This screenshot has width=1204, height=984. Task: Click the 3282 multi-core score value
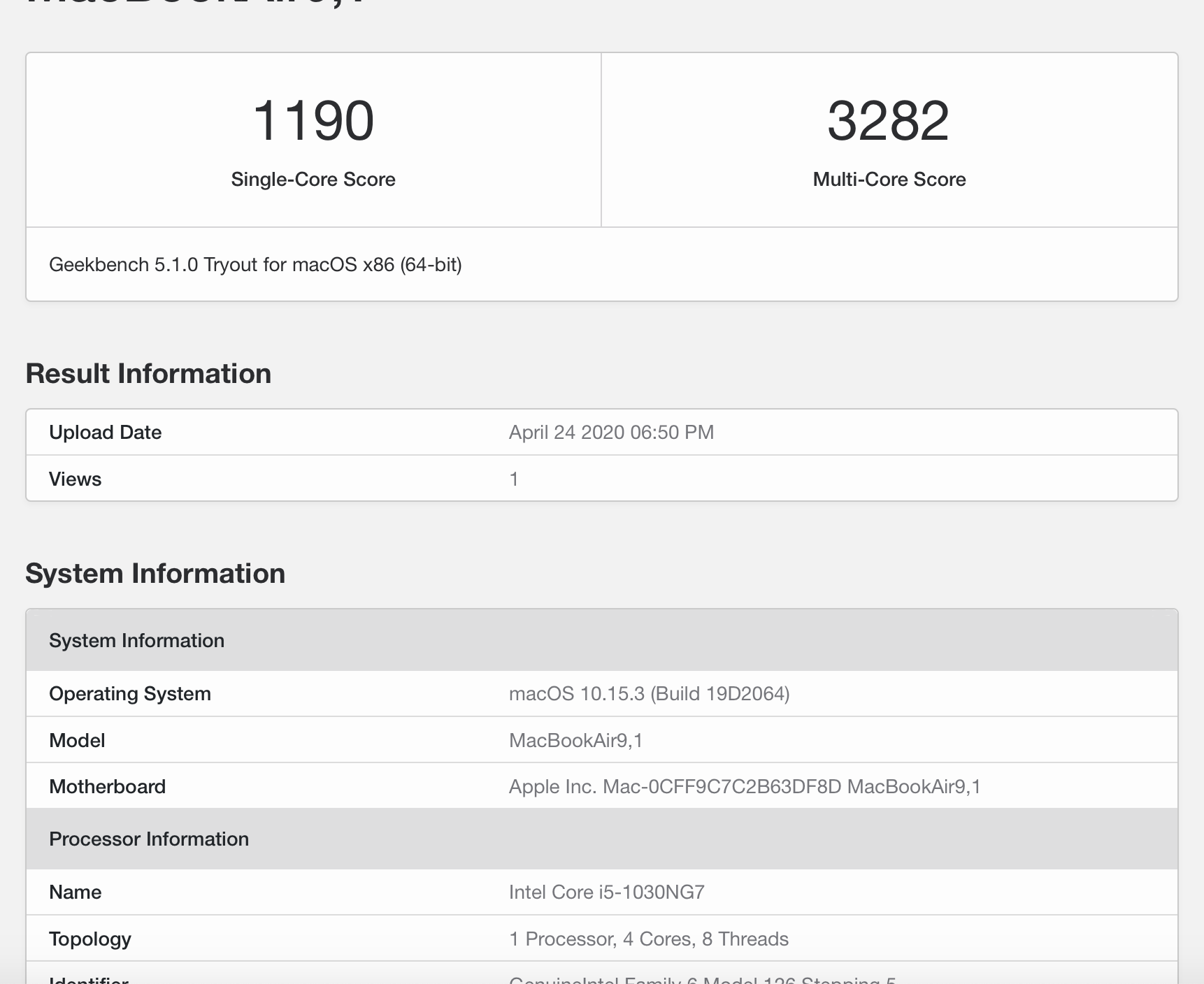889,120
